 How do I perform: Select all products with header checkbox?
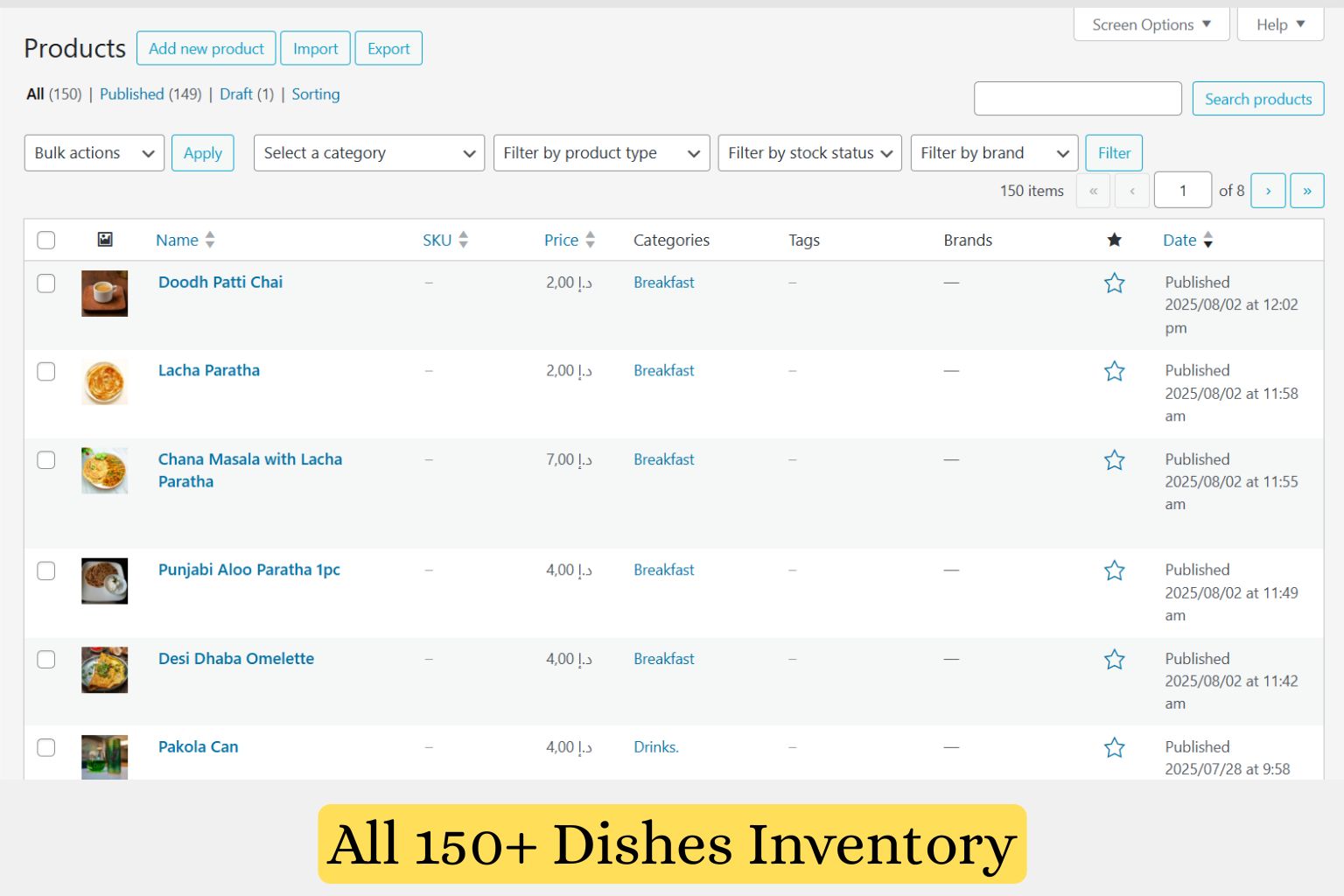point(46,241)
